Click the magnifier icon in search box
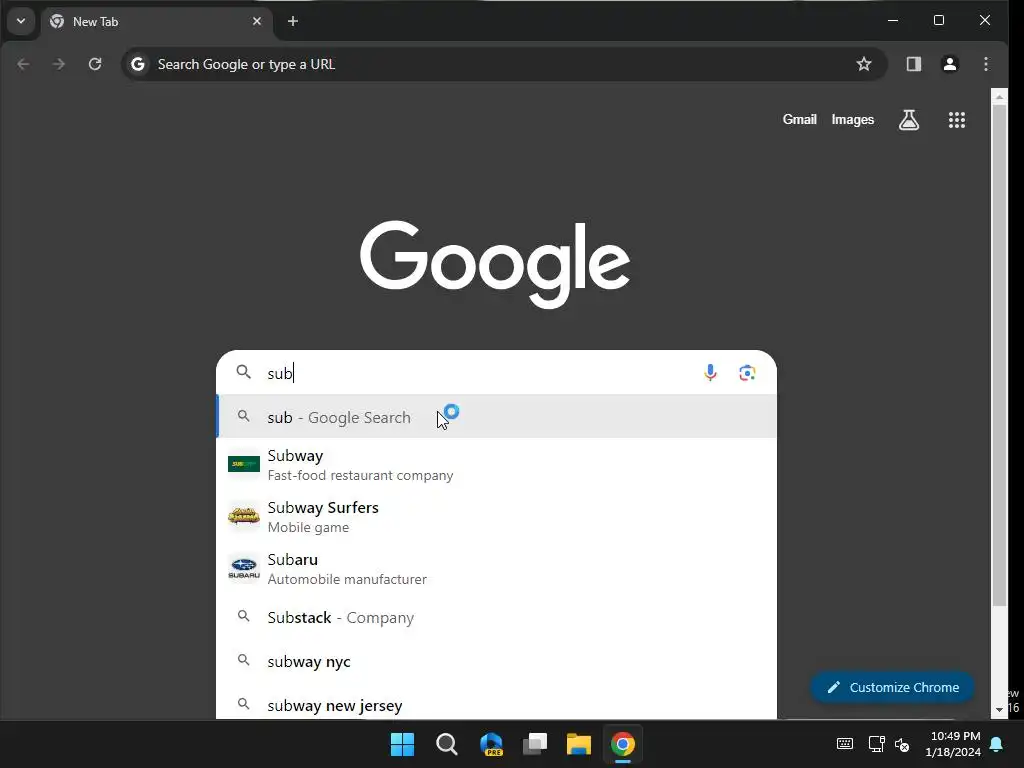 pos(244,372)
